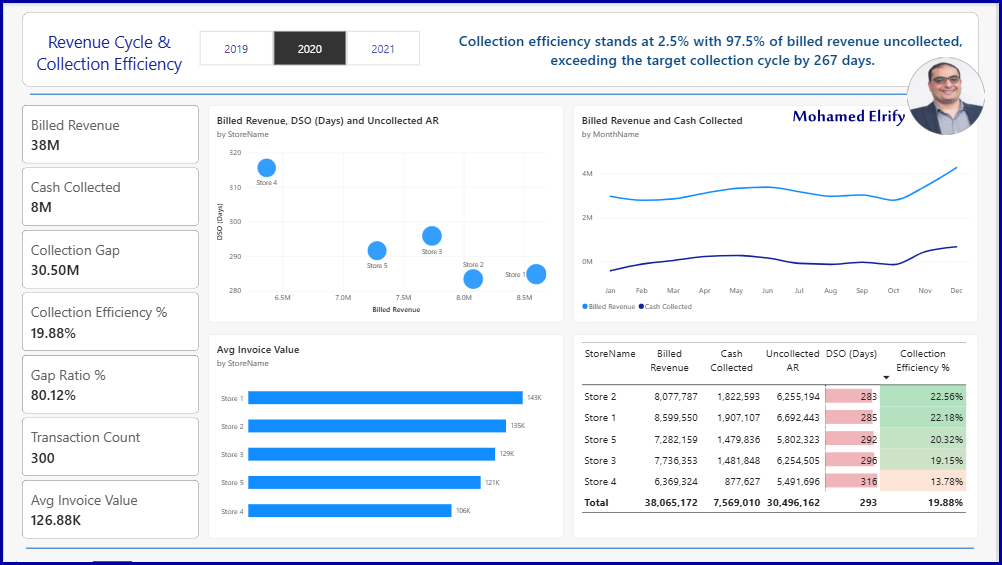Click the 5,802,323 uncollected AR cell

pyautogui.click(x=798, y=440)
